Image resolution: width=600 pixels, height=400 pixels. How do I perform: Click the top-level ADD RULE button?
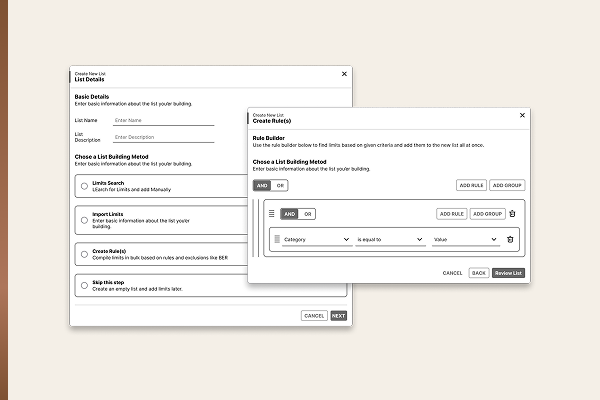pos(471,186)
